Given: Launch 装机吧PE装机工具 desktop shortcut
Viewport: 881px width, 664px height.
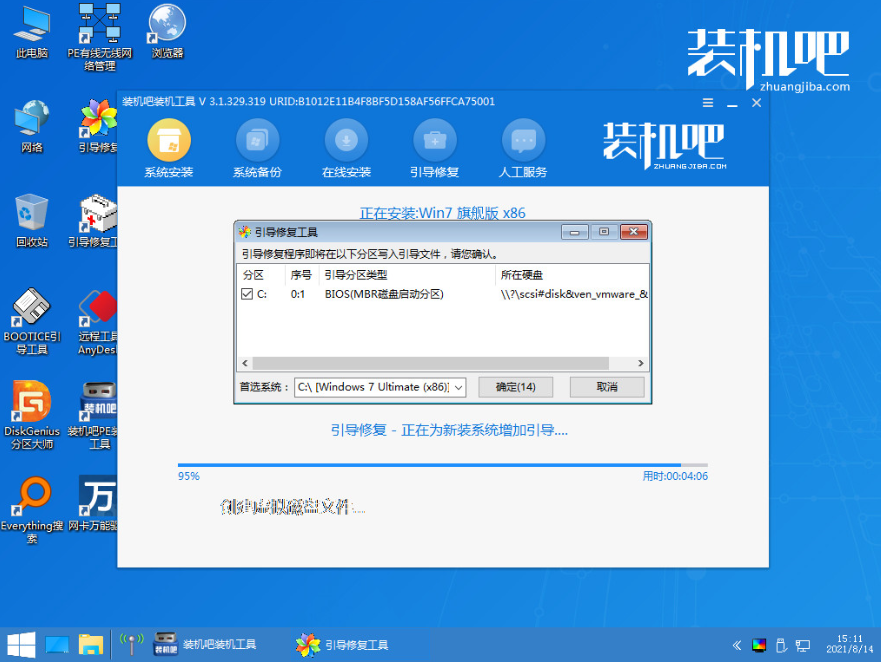Looking at the screenshot, I should click(x=93, y=416).
